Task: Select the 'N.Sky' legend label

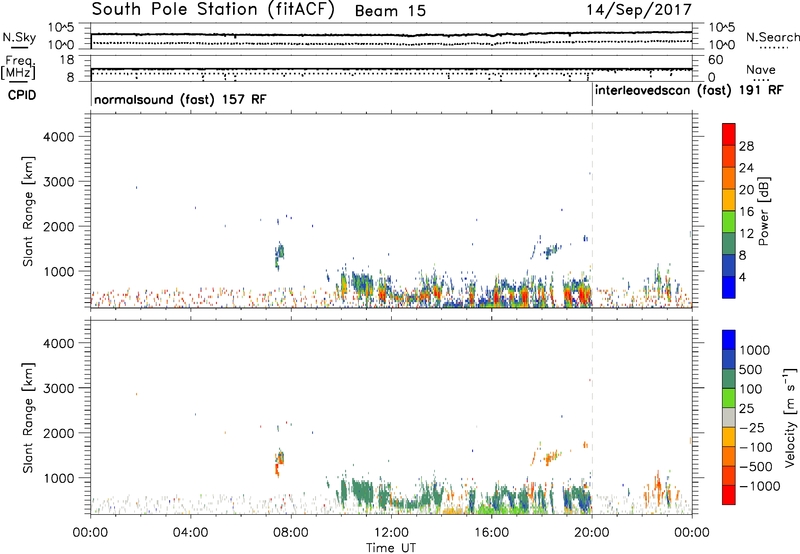Action: point(19,37)
